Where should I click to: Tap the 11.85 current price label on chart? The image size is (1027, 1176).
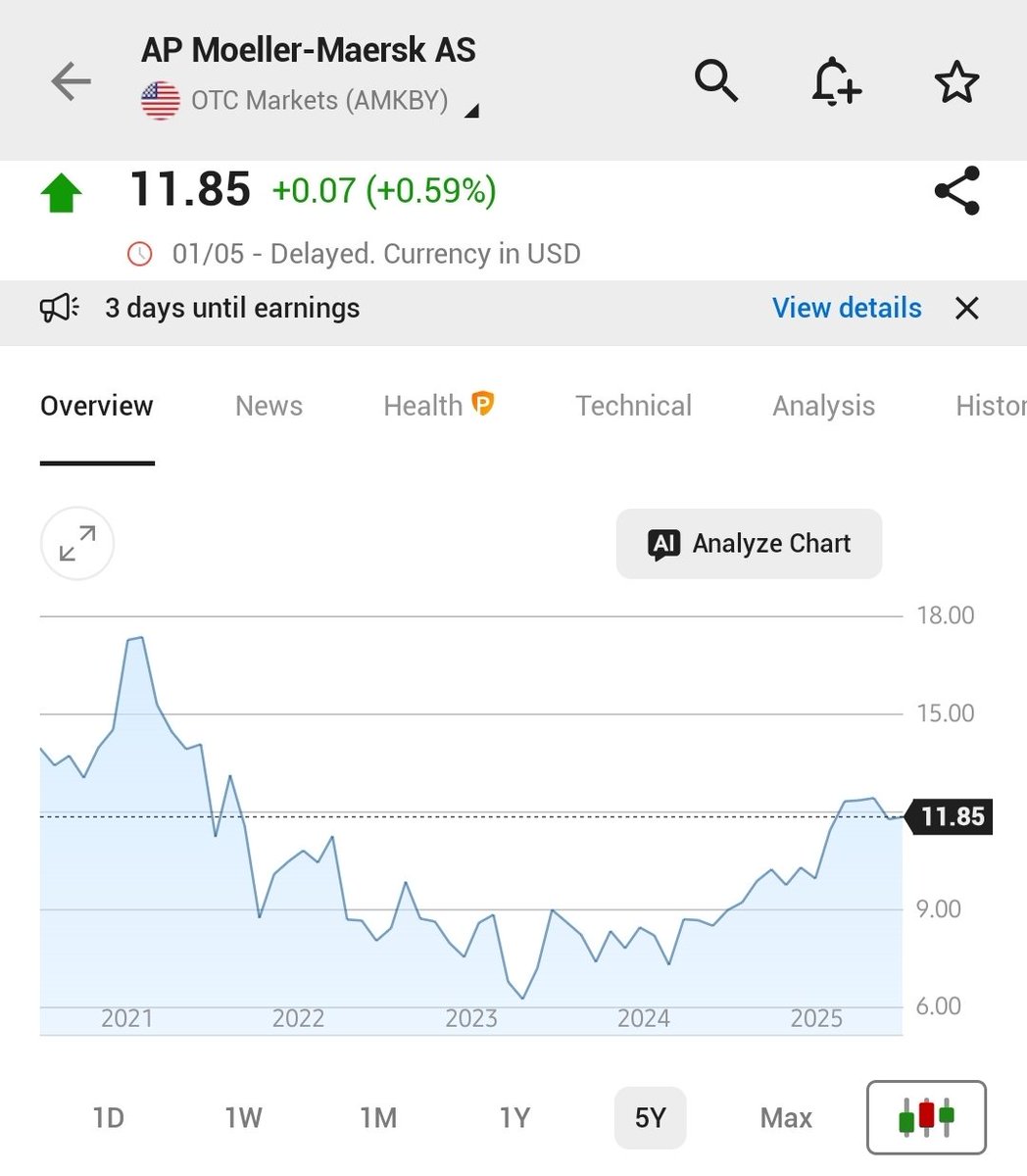pyautogui.click(x=951, y=816)
